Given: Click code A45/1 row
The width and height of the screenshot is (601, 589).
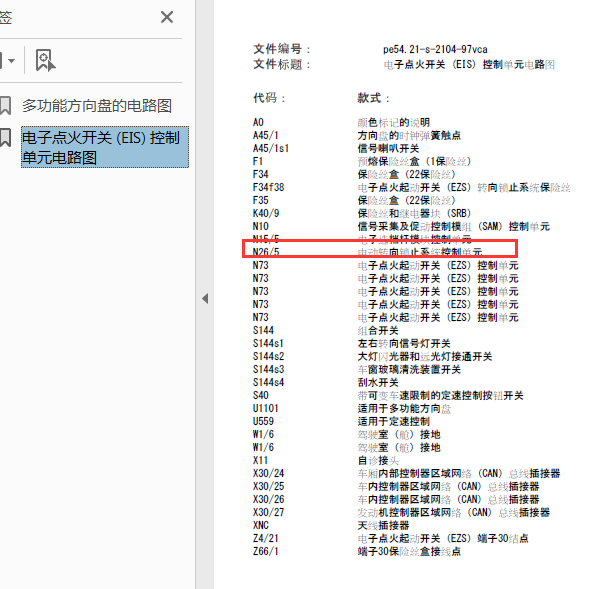Looking at the screenshot, I should [357, 136].
